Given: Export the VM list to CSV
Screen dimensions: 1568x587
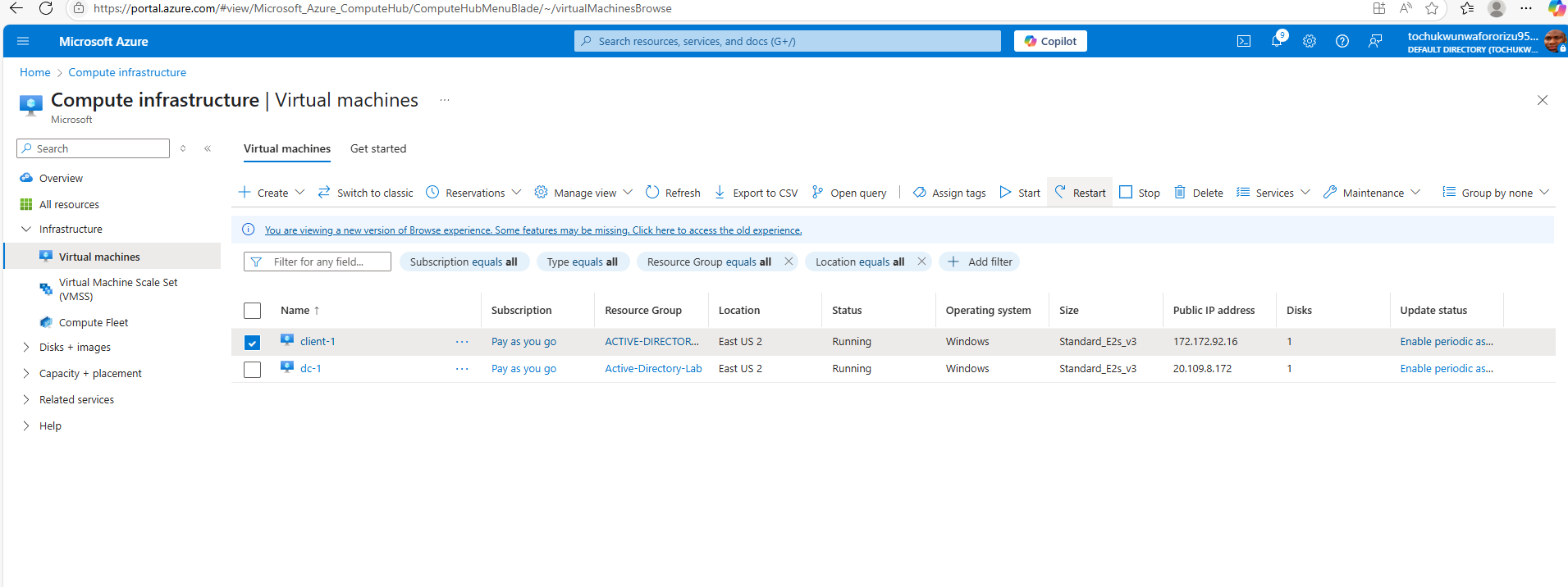Looking at the screenshot, I should 756,193.
